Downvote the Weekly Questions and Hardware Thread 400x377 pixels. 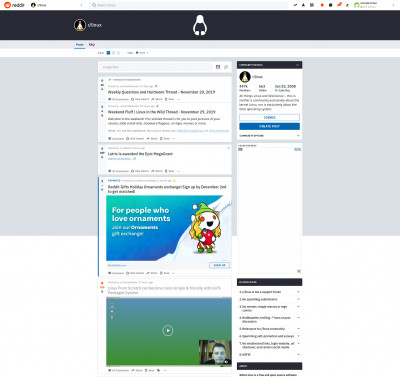102,89
